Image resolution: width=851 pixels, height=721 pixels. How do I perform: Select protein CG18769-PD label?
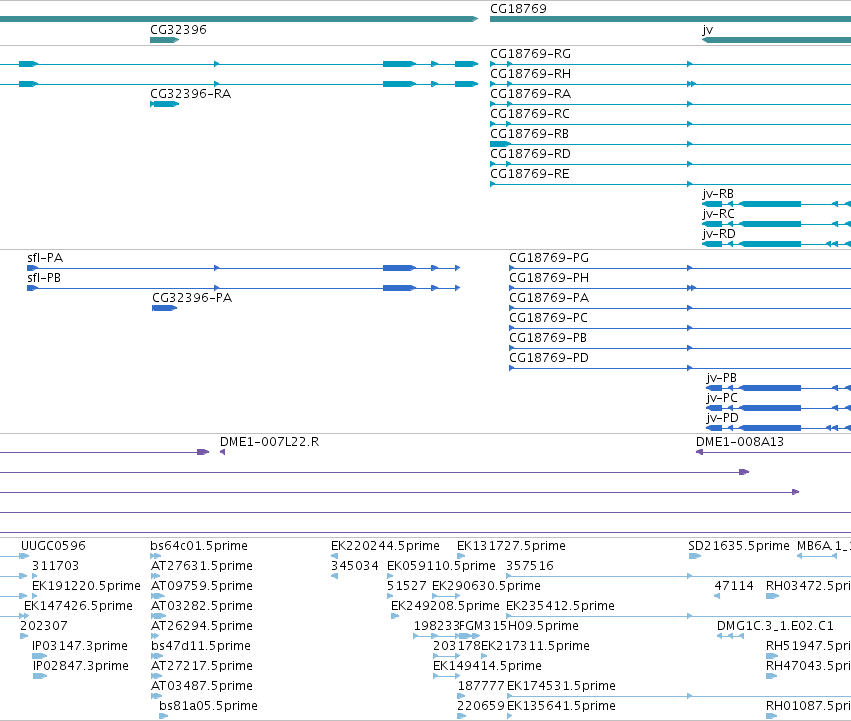tap(549, 358)
